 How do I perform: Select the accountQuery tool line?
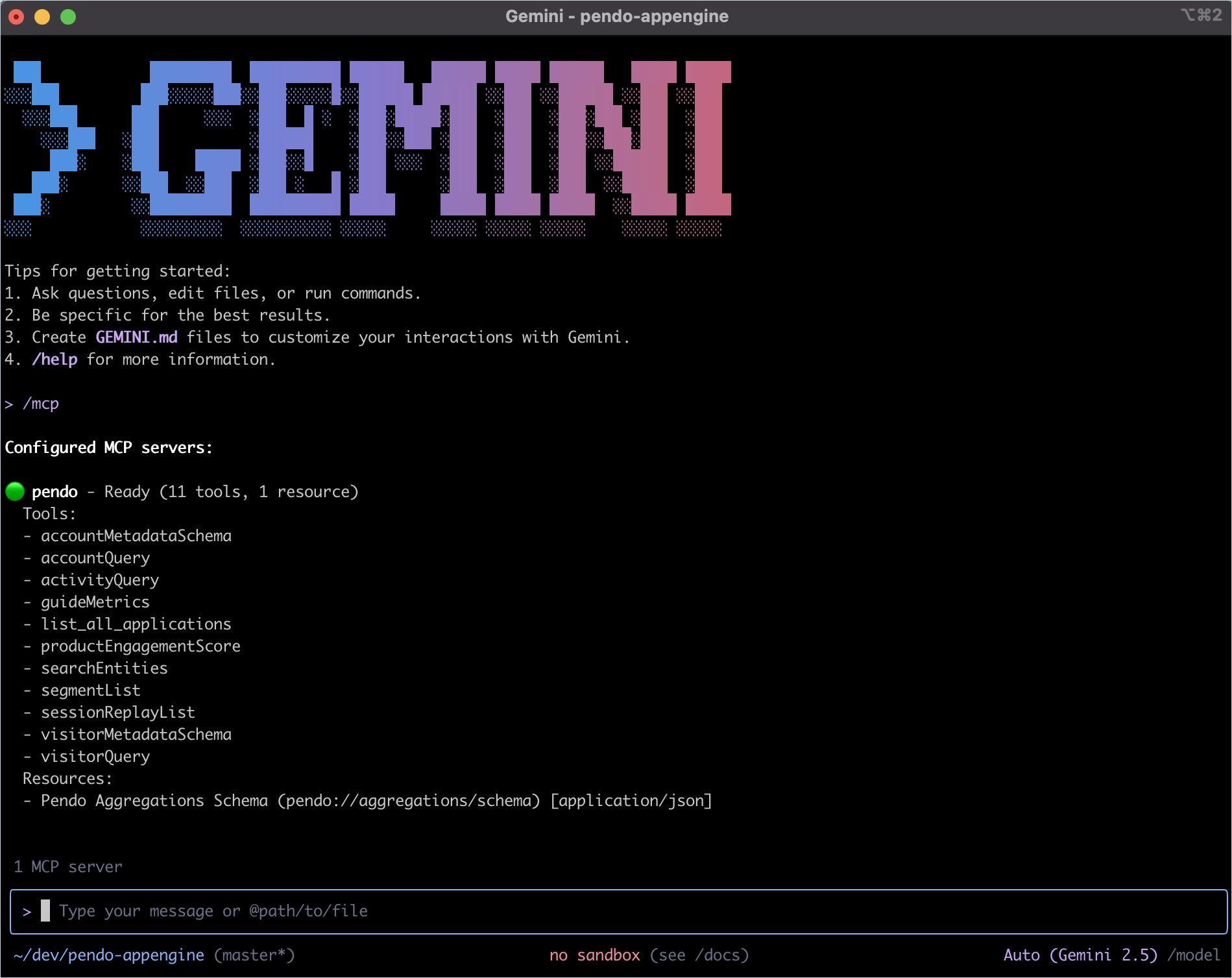click(87, 558)
